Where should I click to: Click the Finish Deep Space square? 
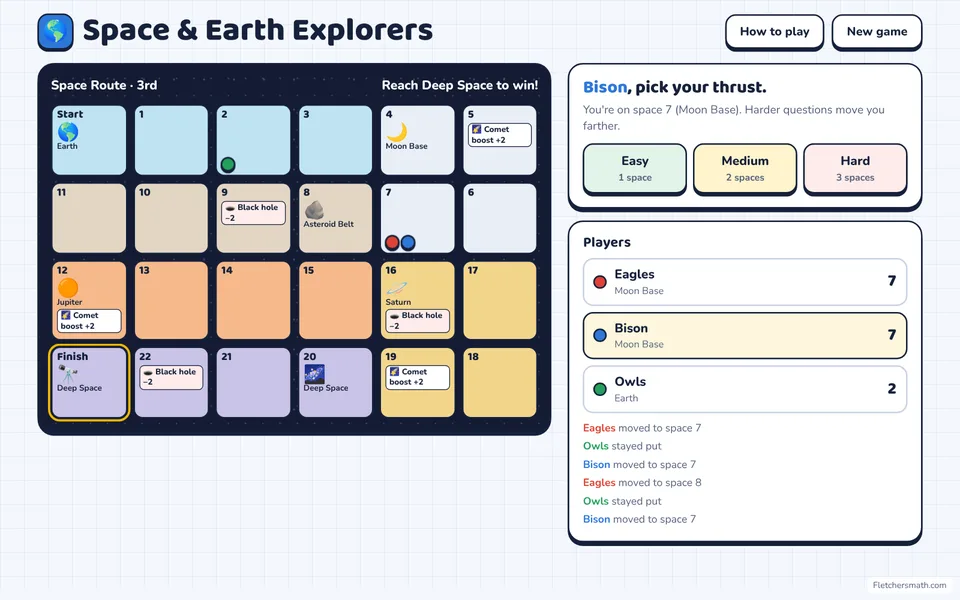pyautogui.click(x=89, y=383)
